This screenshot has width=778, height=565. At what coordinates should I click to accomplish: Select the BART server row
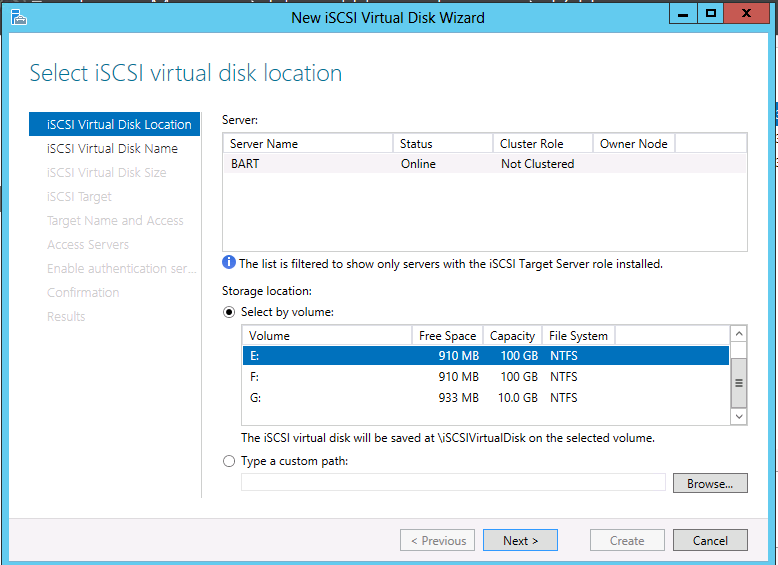[485, 164]
